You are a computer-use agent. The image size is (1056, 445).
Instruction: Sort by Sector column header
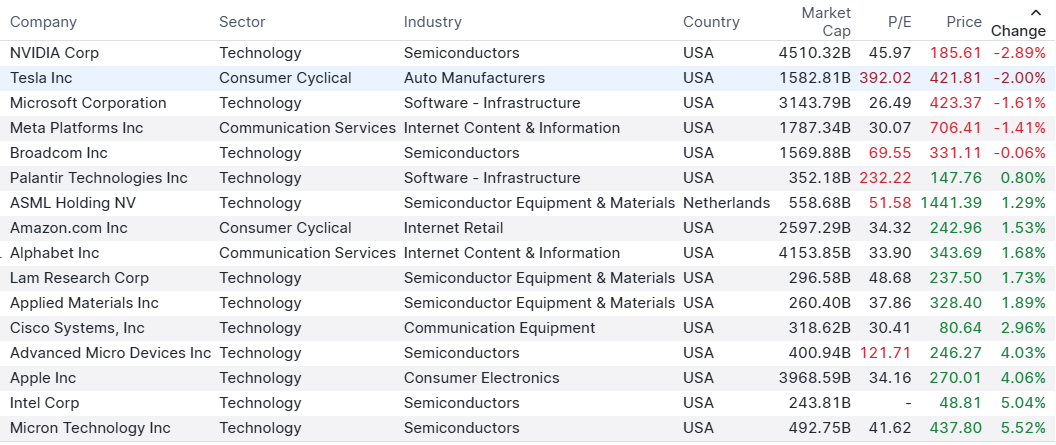242,22
